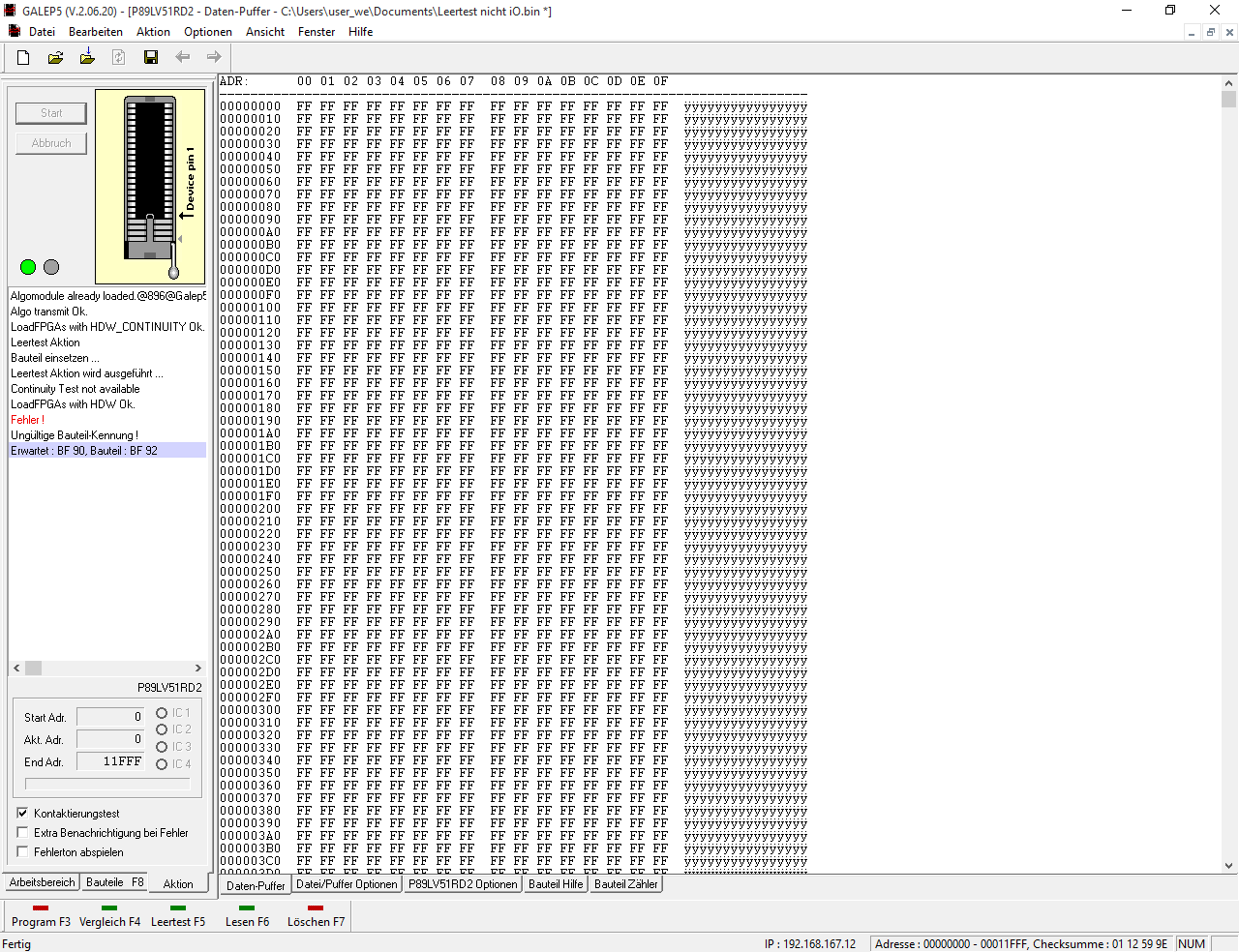Click the Program F3 button
This screenshot has height=952, width=1239.
click(41, 917)
